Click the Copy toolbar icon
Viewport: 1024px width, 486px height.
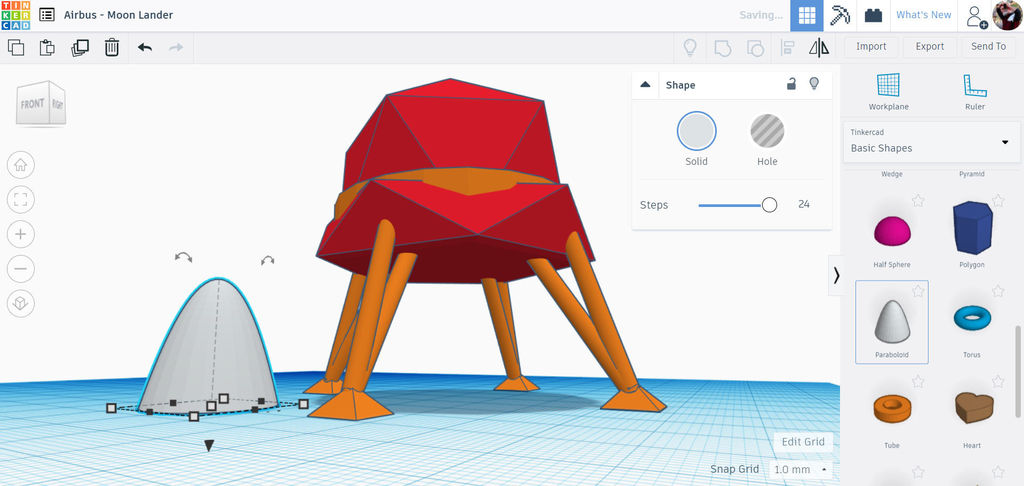tap(16, 47)
